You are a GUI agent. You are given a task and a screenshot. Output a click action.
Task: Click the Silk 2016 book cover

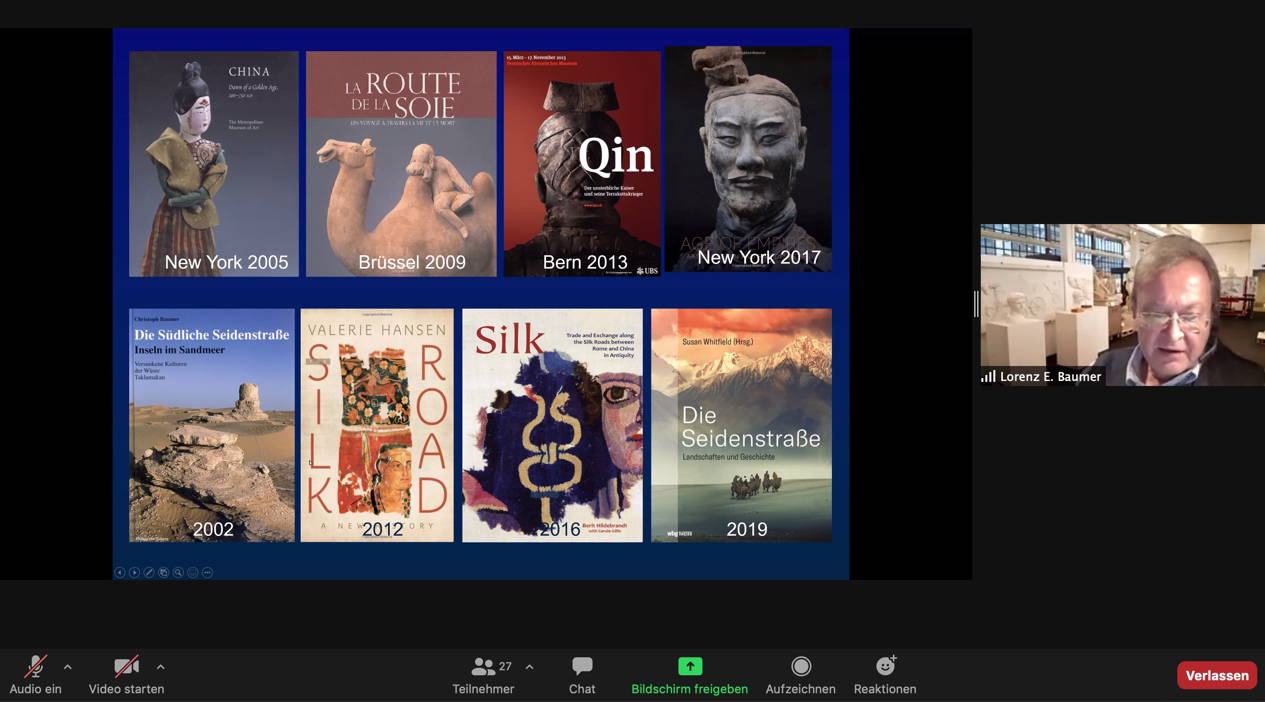pos(552,425)
